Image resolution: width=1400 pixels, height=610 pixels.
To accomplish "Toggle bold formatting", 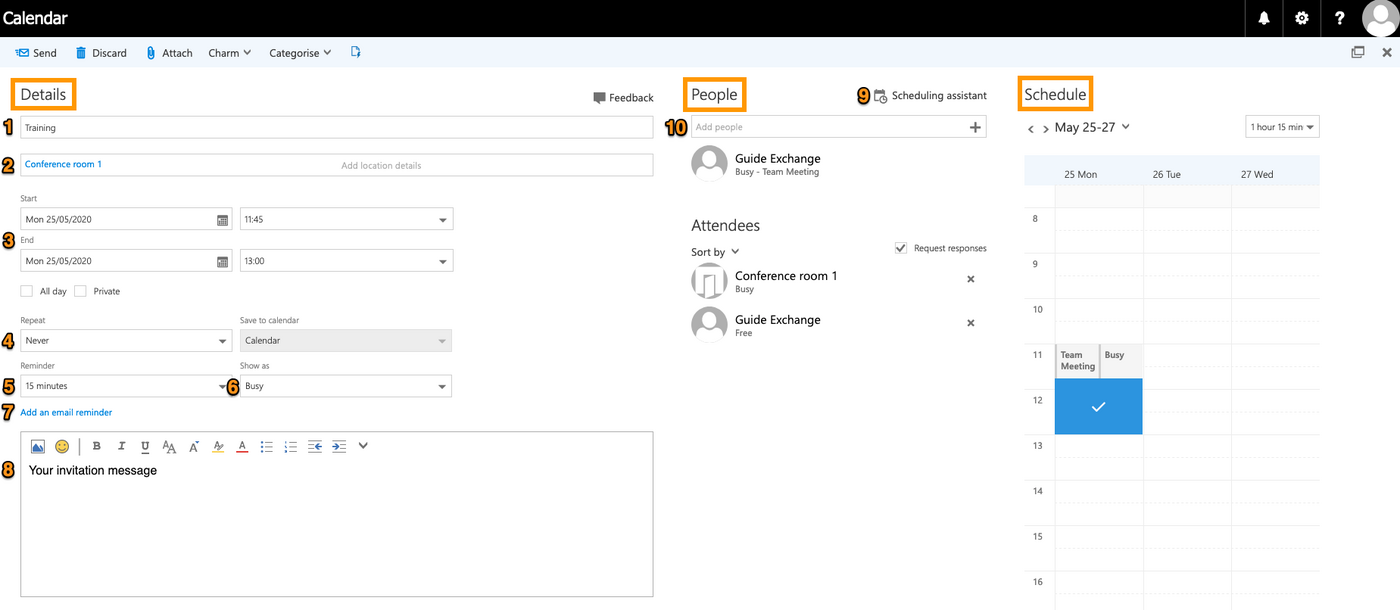I will (x=97, y=447).
